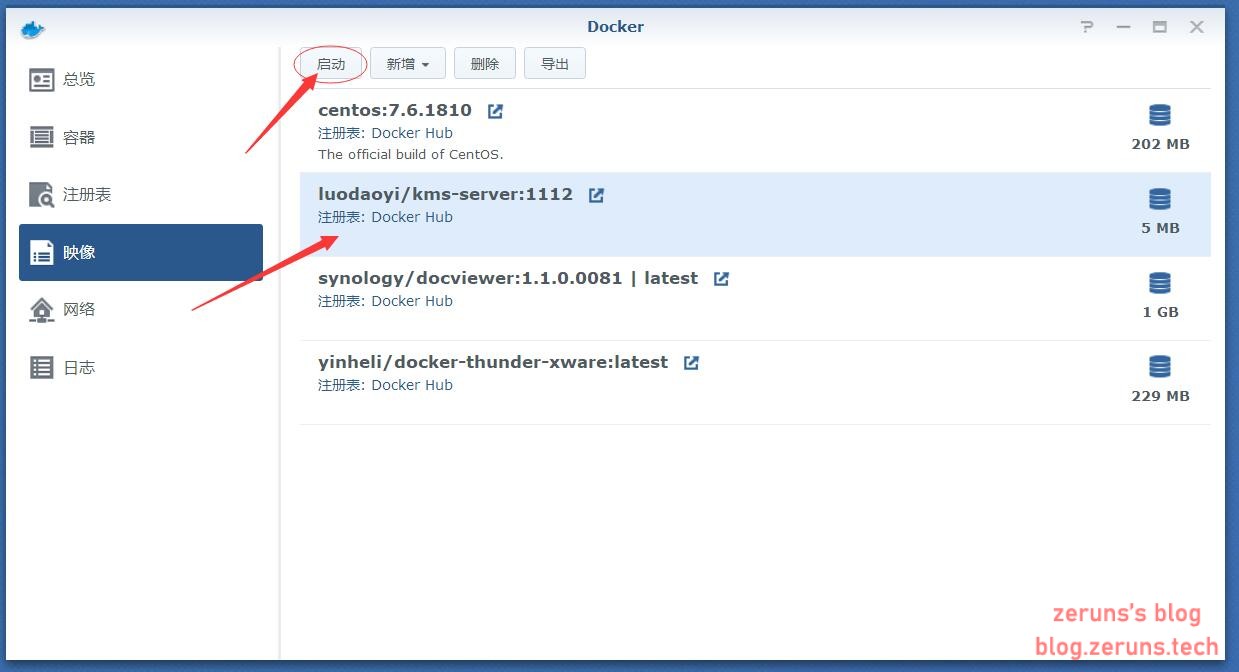This screenshot has height=672, width=1239.
Task: Click the database icon above 5 MB
Action: point(1160,199)
